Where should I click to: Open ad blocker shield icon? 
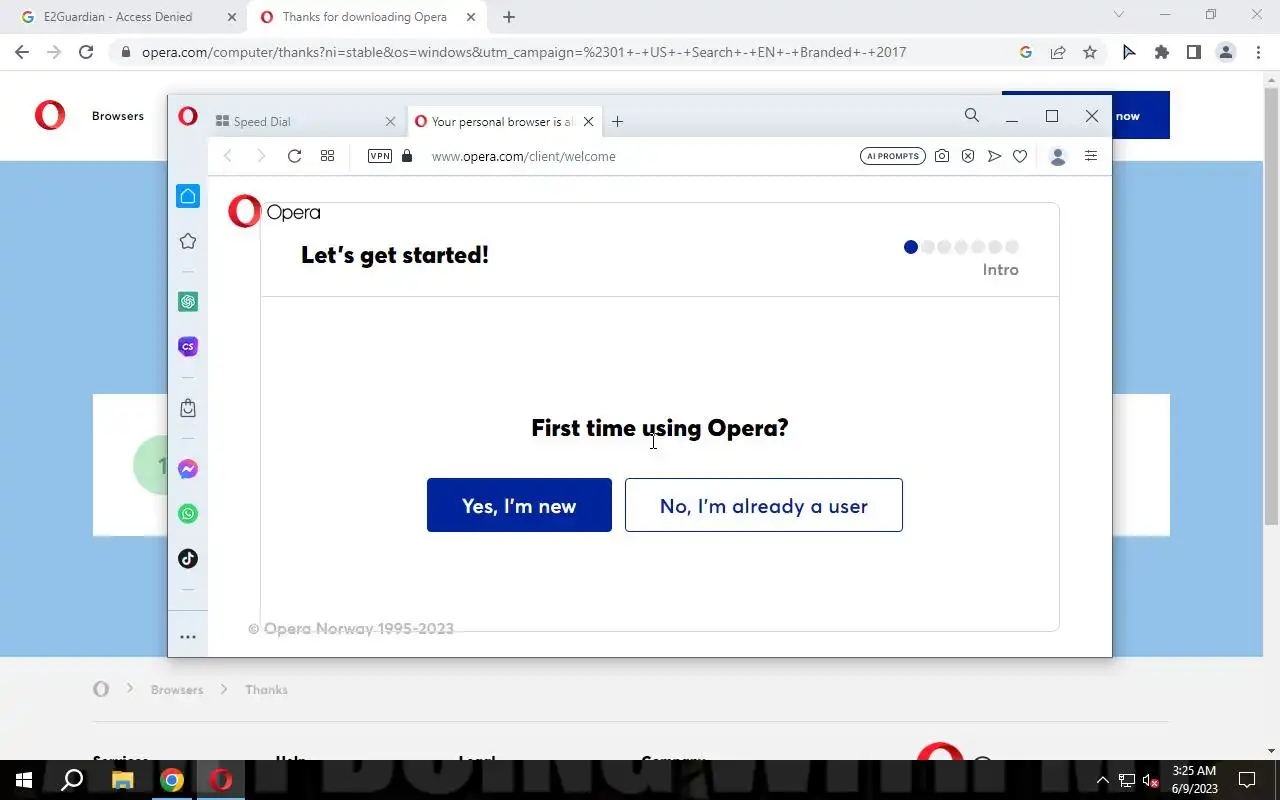click(x=968, y=156)
